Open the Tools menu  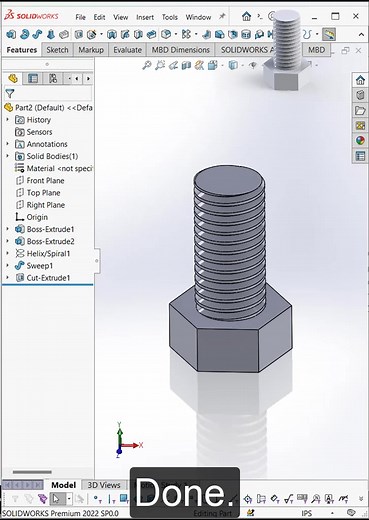pyautogui.click(x=170, y=17)
